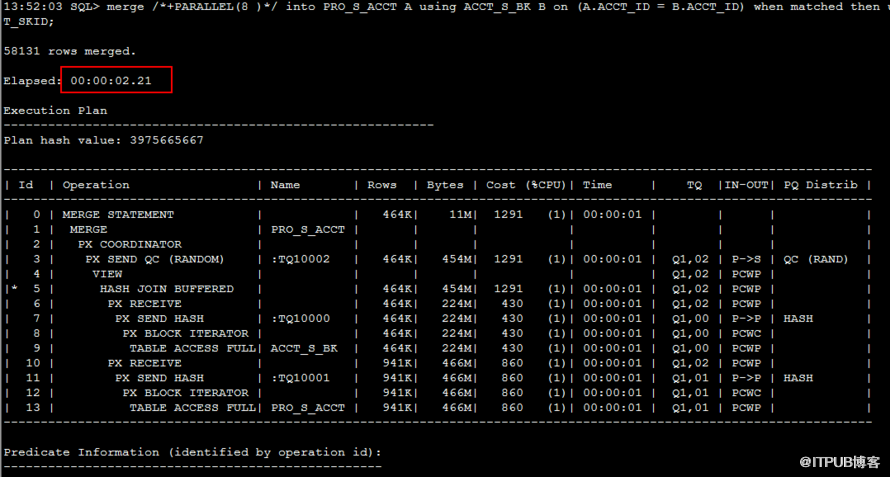Viewport: 890px width, 477px height.
Task: Click the 'P->S' IN-OUT value
Action: point(746,259)
